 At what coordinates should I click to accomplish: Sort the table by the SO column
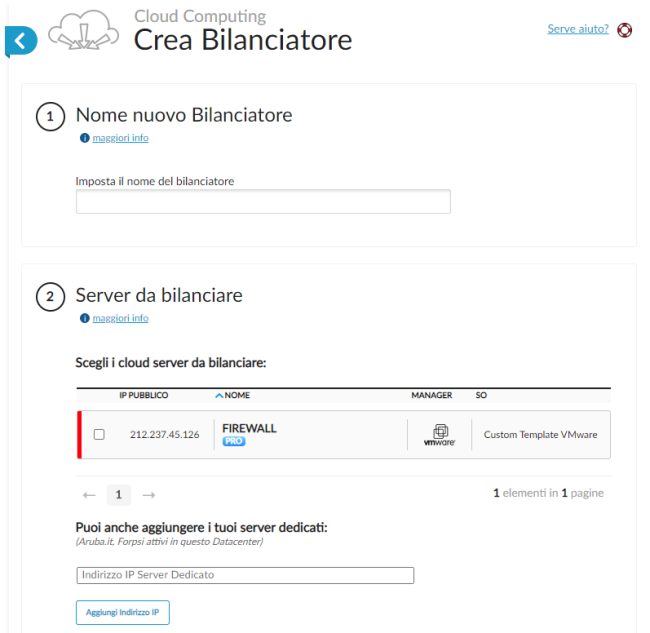[x=481, y=395]
